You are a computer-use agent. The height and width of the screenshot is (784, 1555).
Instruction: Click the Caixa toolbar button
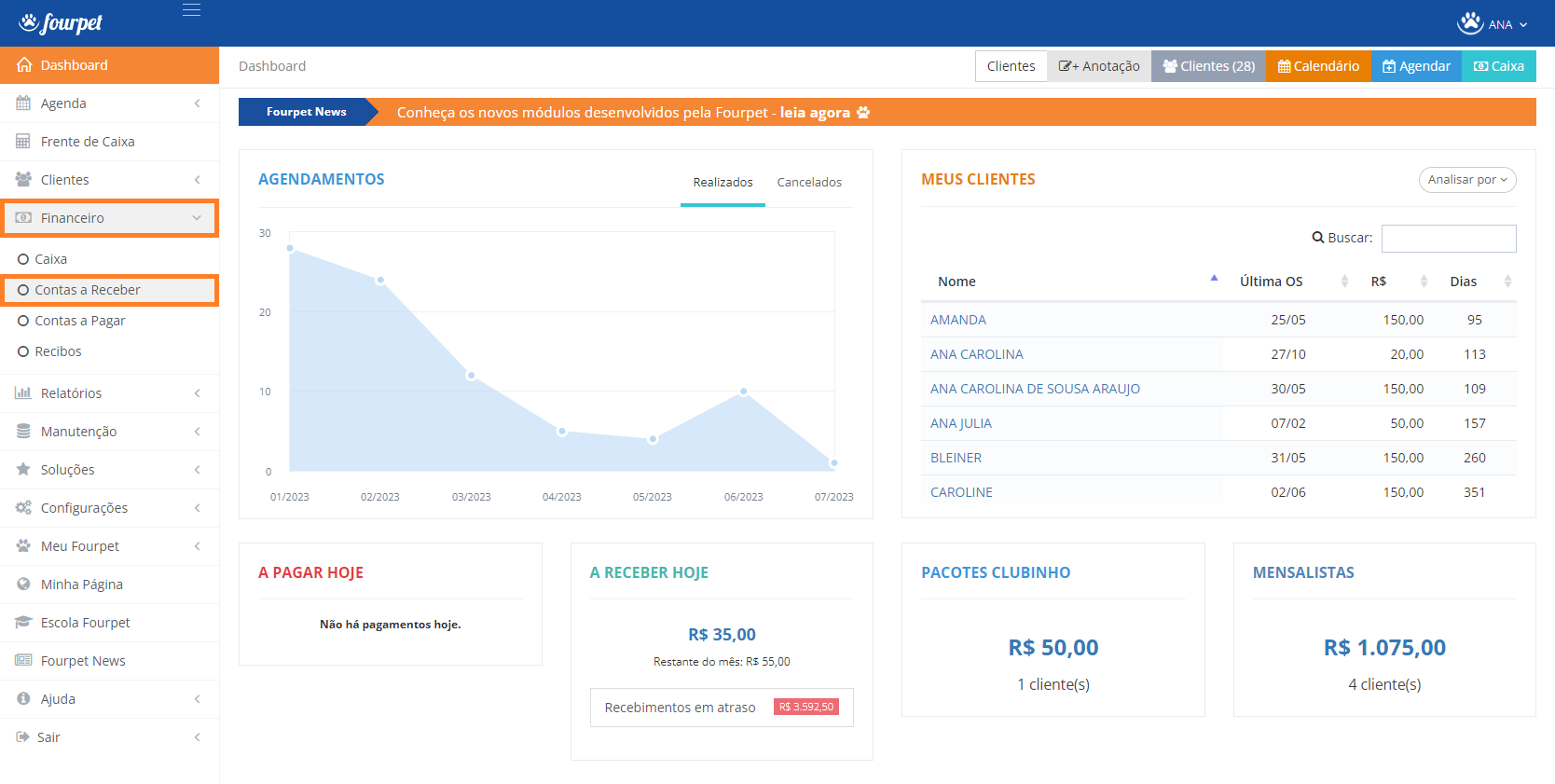(1499, 66)
